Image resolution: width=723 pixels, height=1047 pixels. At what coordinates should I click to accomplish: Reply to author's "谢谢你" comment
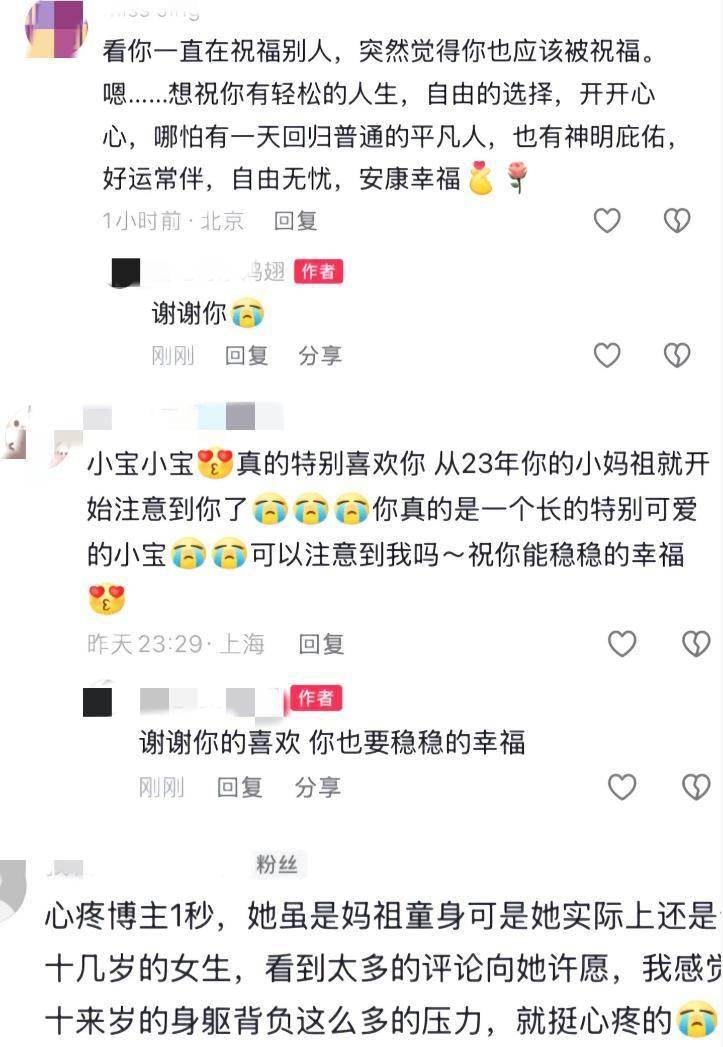pyautogui.click(x=246, y=355)
